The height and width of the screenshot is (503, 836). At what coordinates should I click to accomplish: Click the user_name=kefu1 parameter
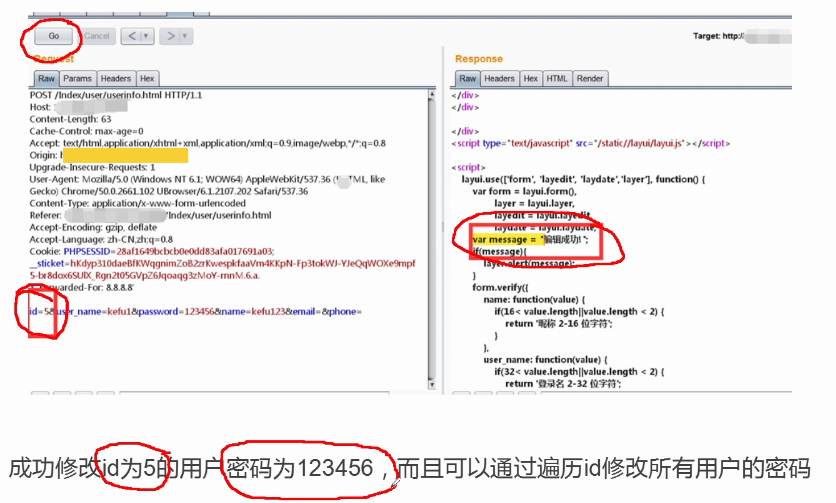click(94, 312)
